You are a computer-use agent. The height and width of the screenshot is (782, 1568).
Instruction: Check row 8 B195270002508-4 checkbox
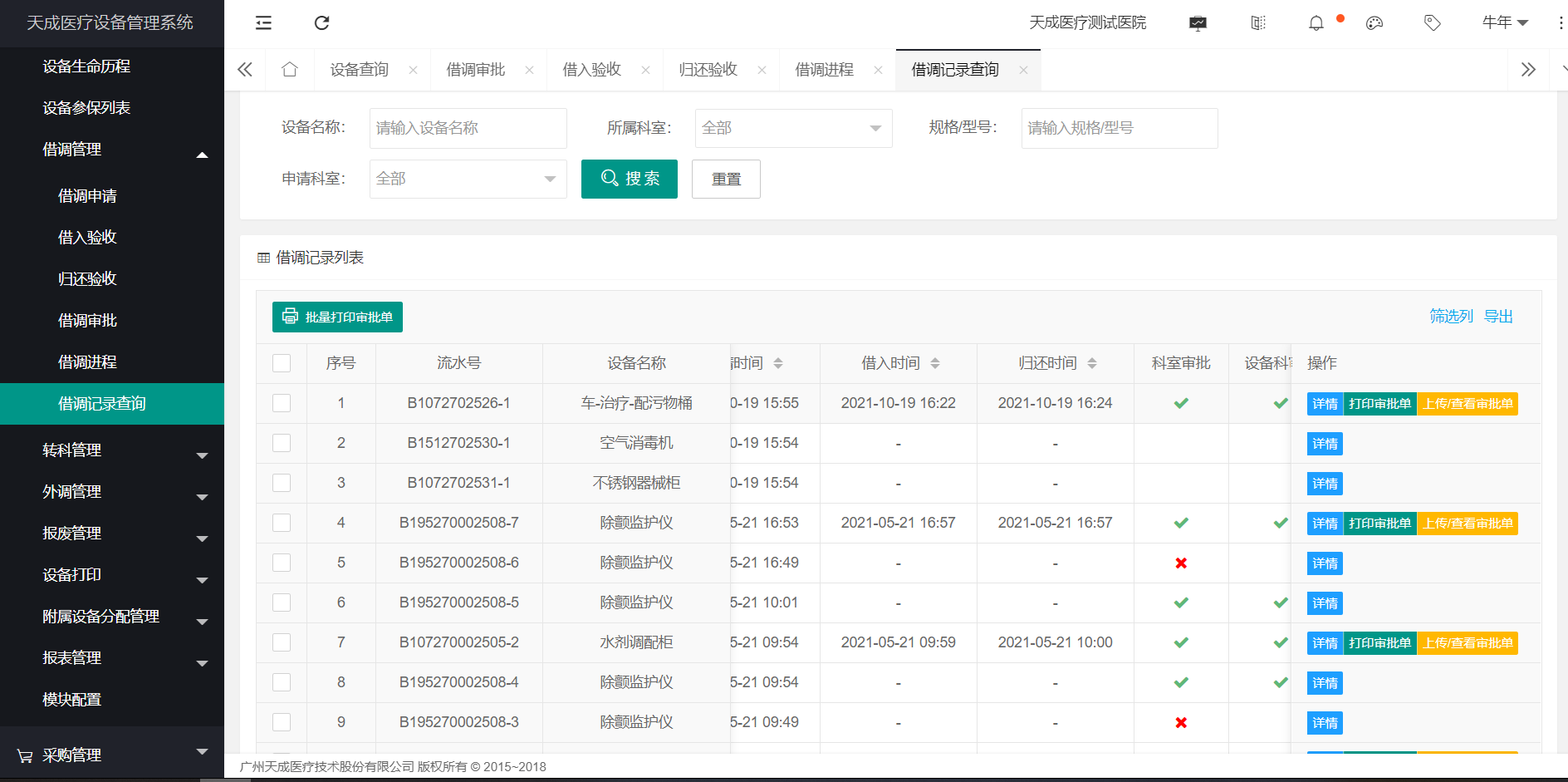[282, 682]
